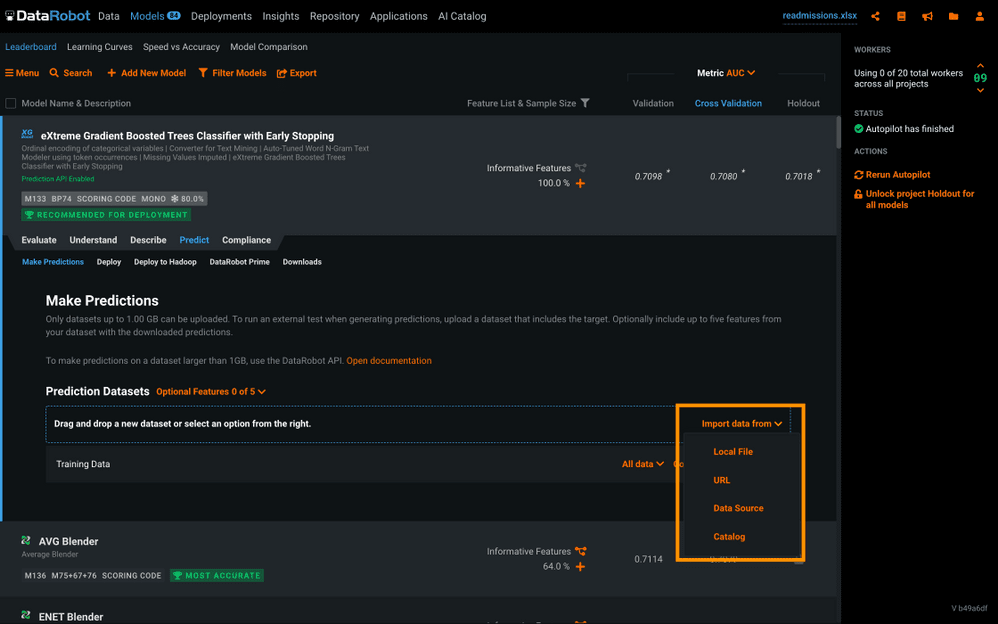Sort by the Cross Validation column header
This screenshot has width=998, height=624.
click(728, 103)
